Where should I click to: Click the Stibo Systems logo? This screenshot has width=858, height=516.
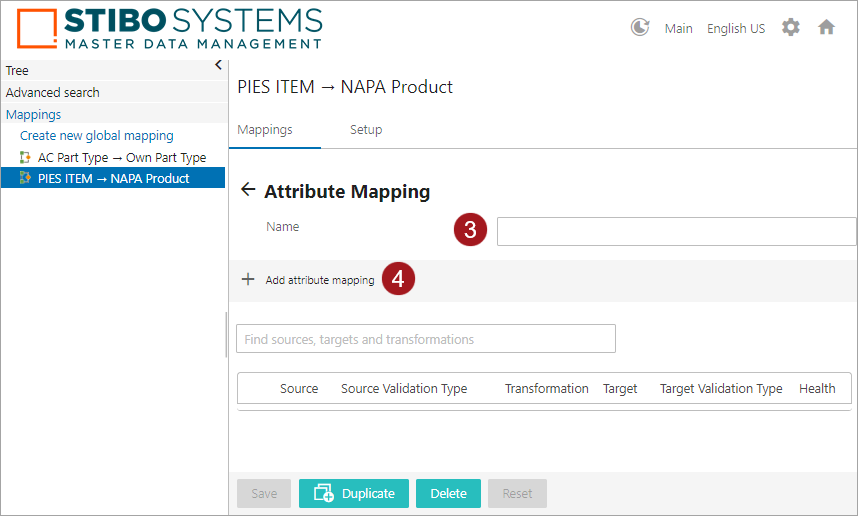(x=171, y=28)
